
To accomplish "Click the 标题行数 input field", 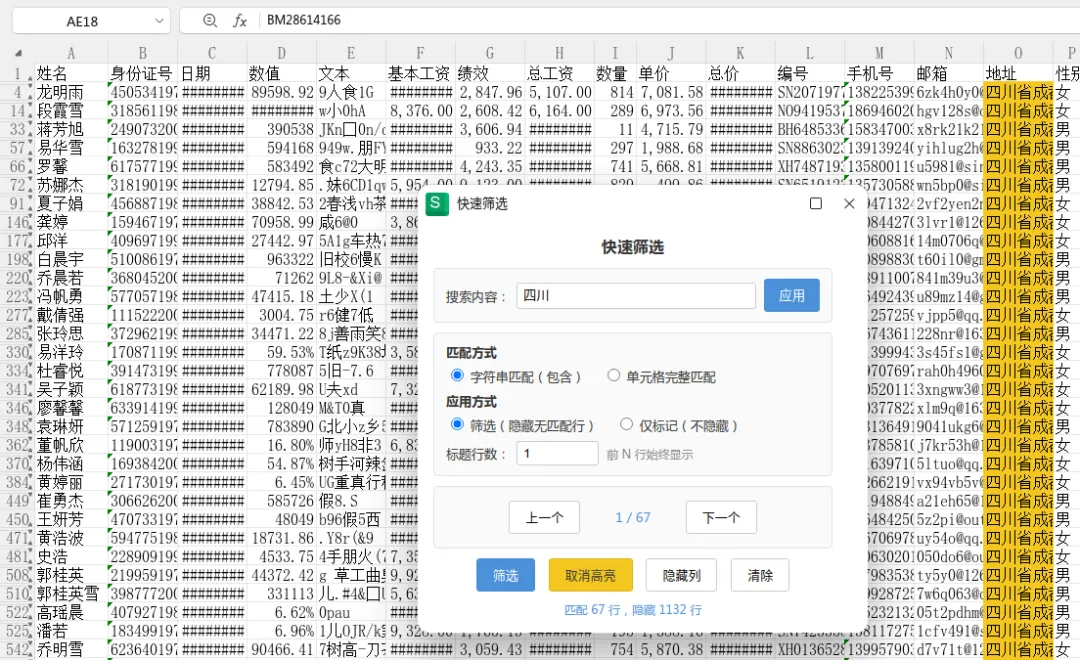I will 557,453.
